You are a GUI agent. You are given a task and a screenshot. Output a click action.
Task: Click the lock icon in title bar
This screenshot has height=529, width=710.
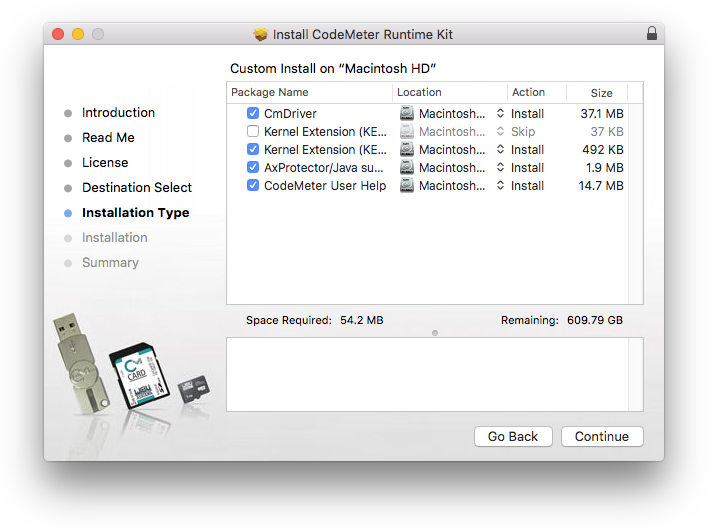[652, 34]
